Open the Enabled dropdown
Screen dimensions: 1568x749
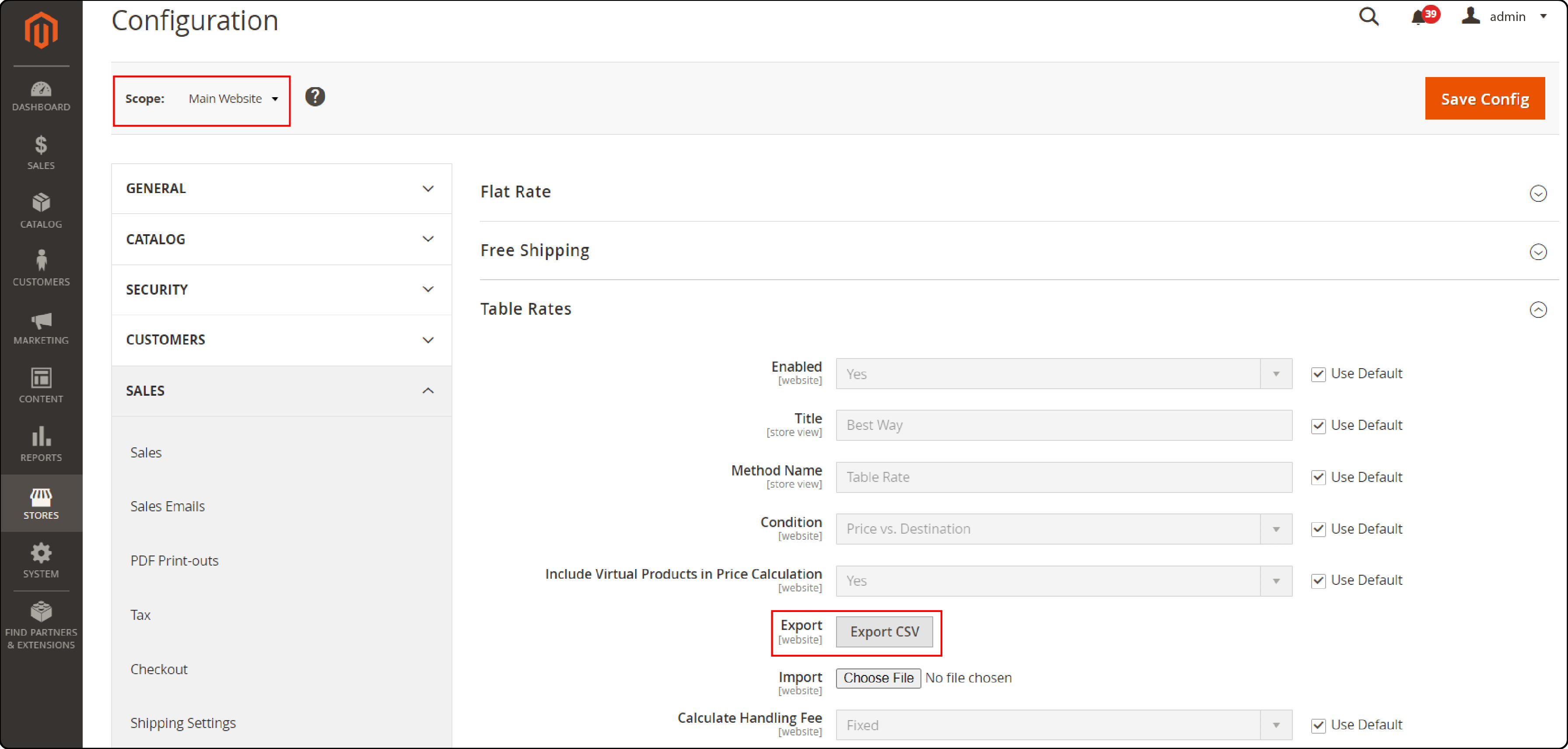[x=1064, y=374]
